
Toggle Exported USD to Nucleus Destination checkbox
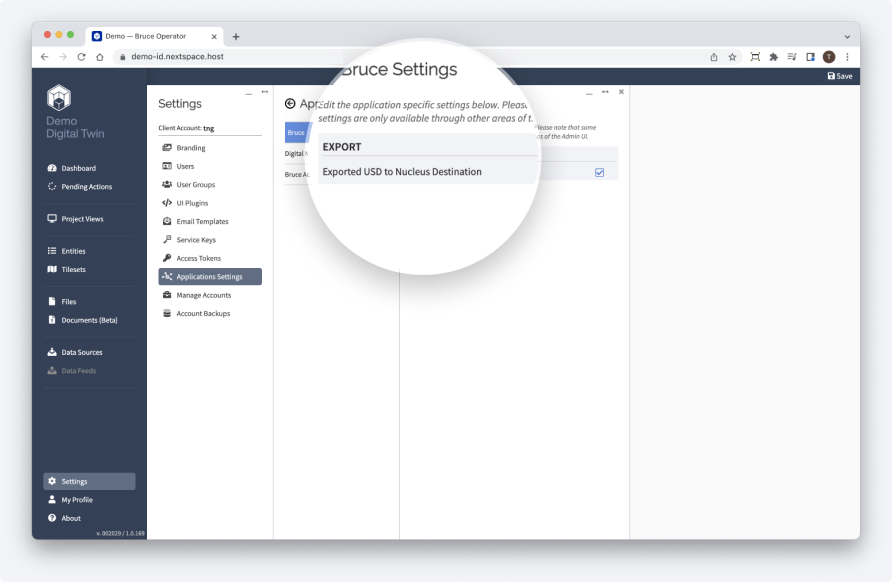coord(599,172)
